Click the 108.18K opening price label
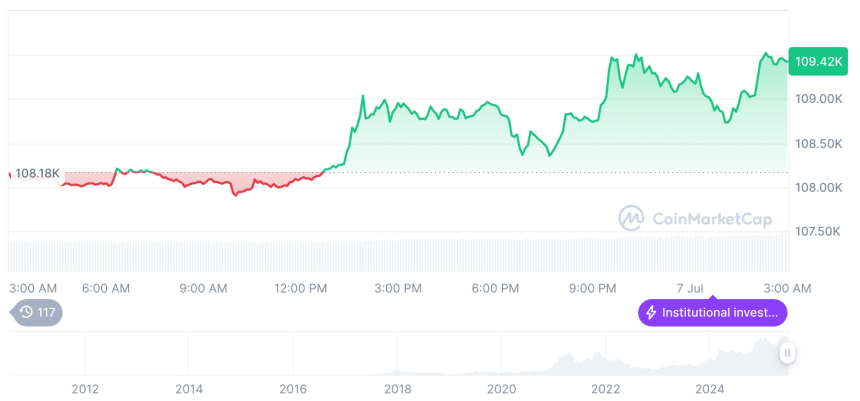Viewport: 860px width, 401px height. pyautogui.click(x=38, y=173)
